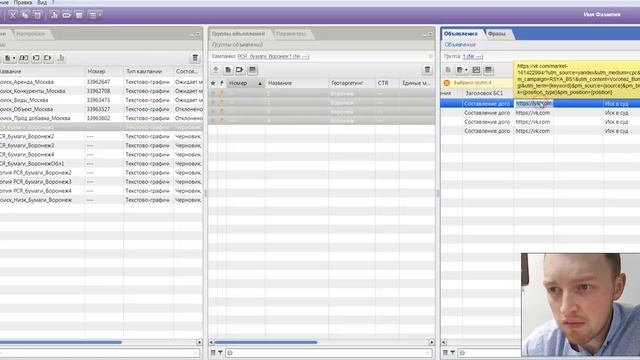The image size is (640, 360).
Task: Open the Вид menu
Action: (x=42, y=2)
